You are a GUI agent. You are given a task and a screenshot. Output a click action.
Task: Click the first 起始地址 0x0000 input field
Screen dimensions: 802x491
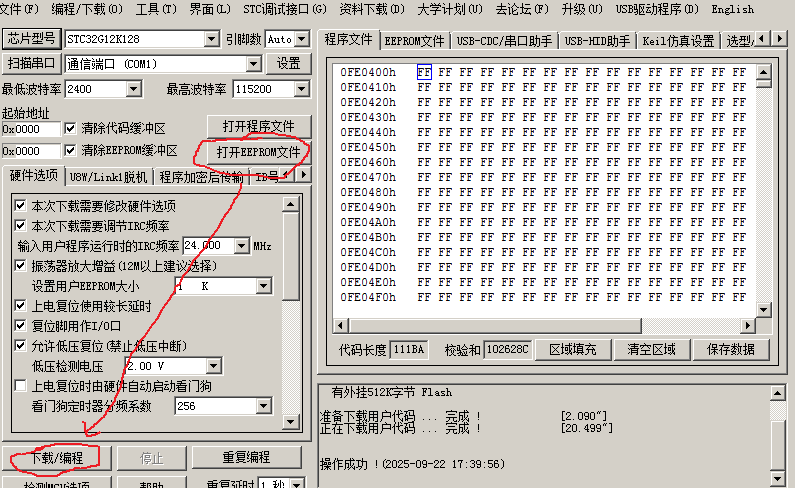click(x=30, y=129)
